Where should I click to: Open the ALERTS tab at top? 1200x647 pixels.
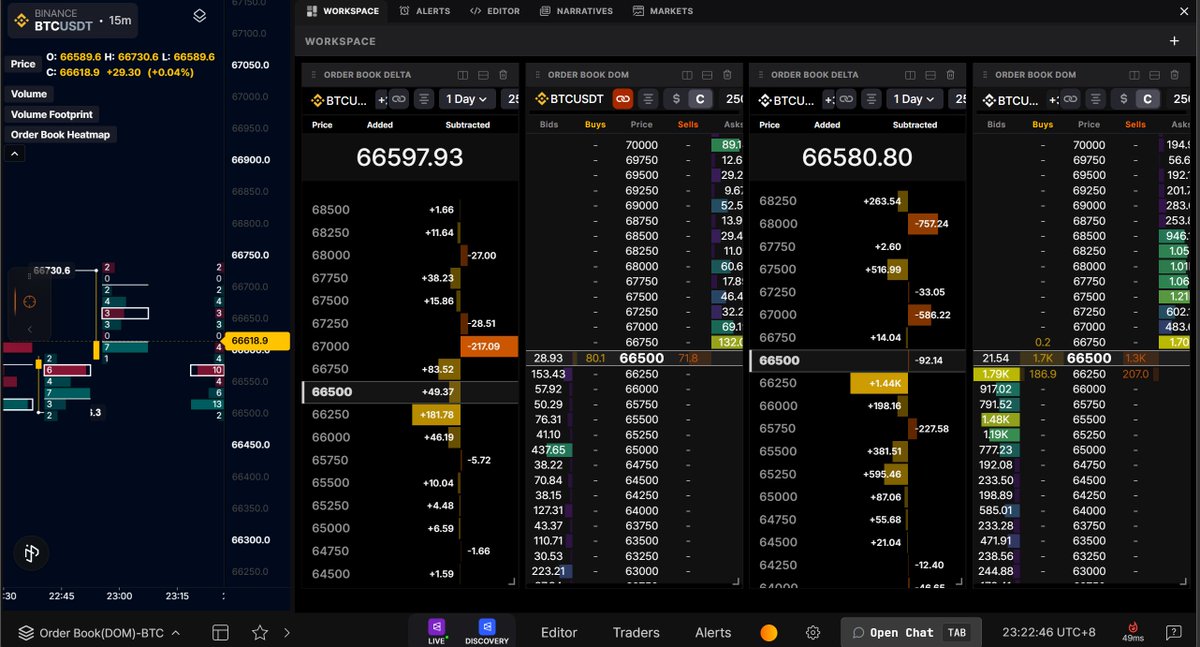point(425,11)
